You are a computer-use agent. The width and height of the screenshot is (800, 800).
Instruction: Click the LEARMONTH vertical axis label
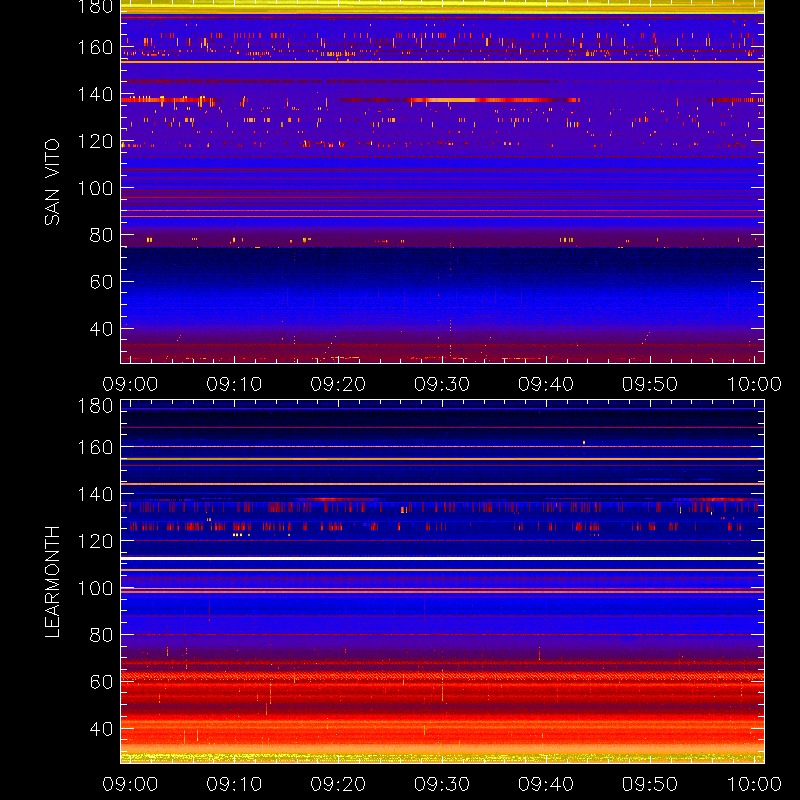[52, 582]
